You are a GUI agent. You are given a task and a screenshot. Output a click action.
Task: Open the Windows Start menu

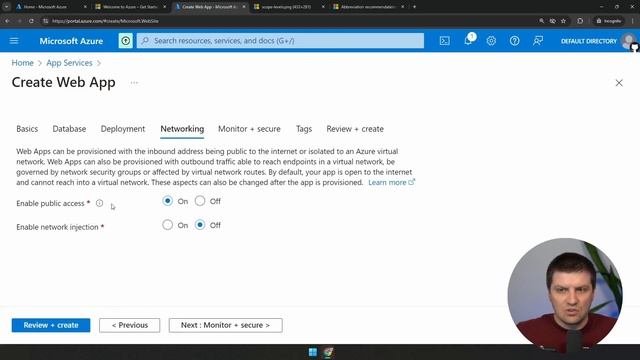(x=313, y=352)
